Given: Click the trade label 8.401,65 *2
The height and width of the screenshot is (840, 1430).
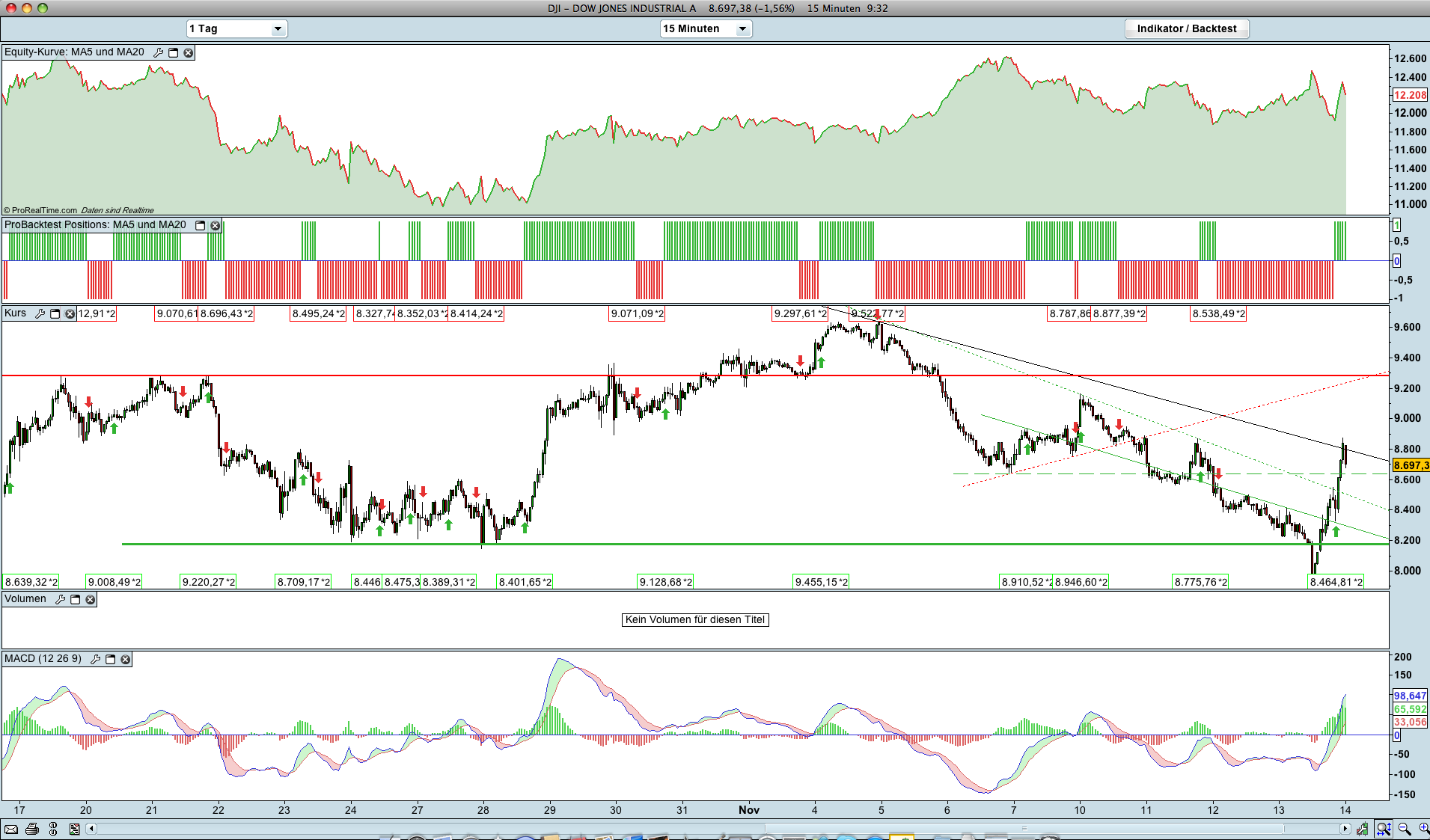Looking at the screenshot, I should coord(525,582).
